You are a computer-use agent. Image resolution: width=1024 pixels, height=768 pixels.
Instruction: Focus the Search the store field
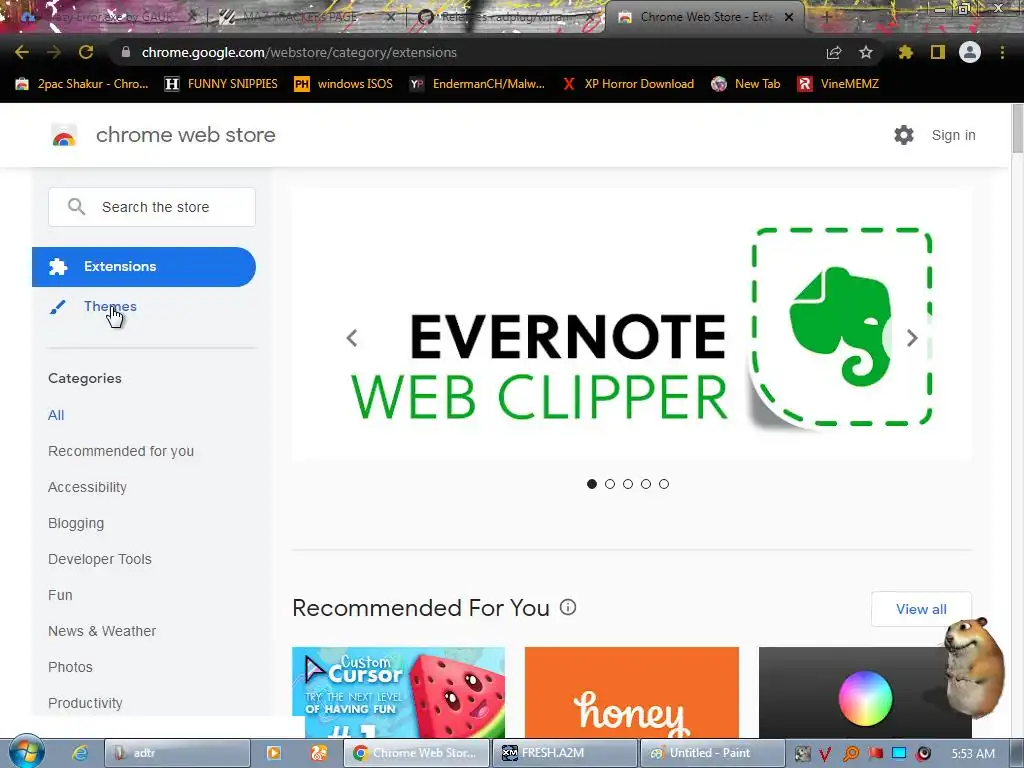click(152, 207)
